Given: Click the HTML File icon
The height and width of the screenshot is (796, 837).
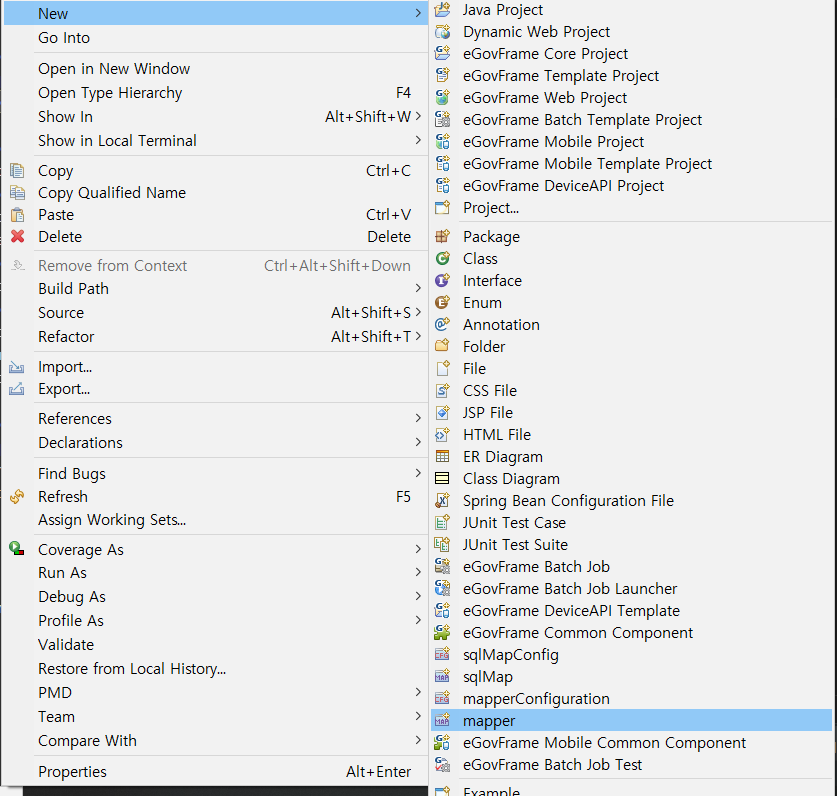Looking at the screenshot, I should (443, 435).
